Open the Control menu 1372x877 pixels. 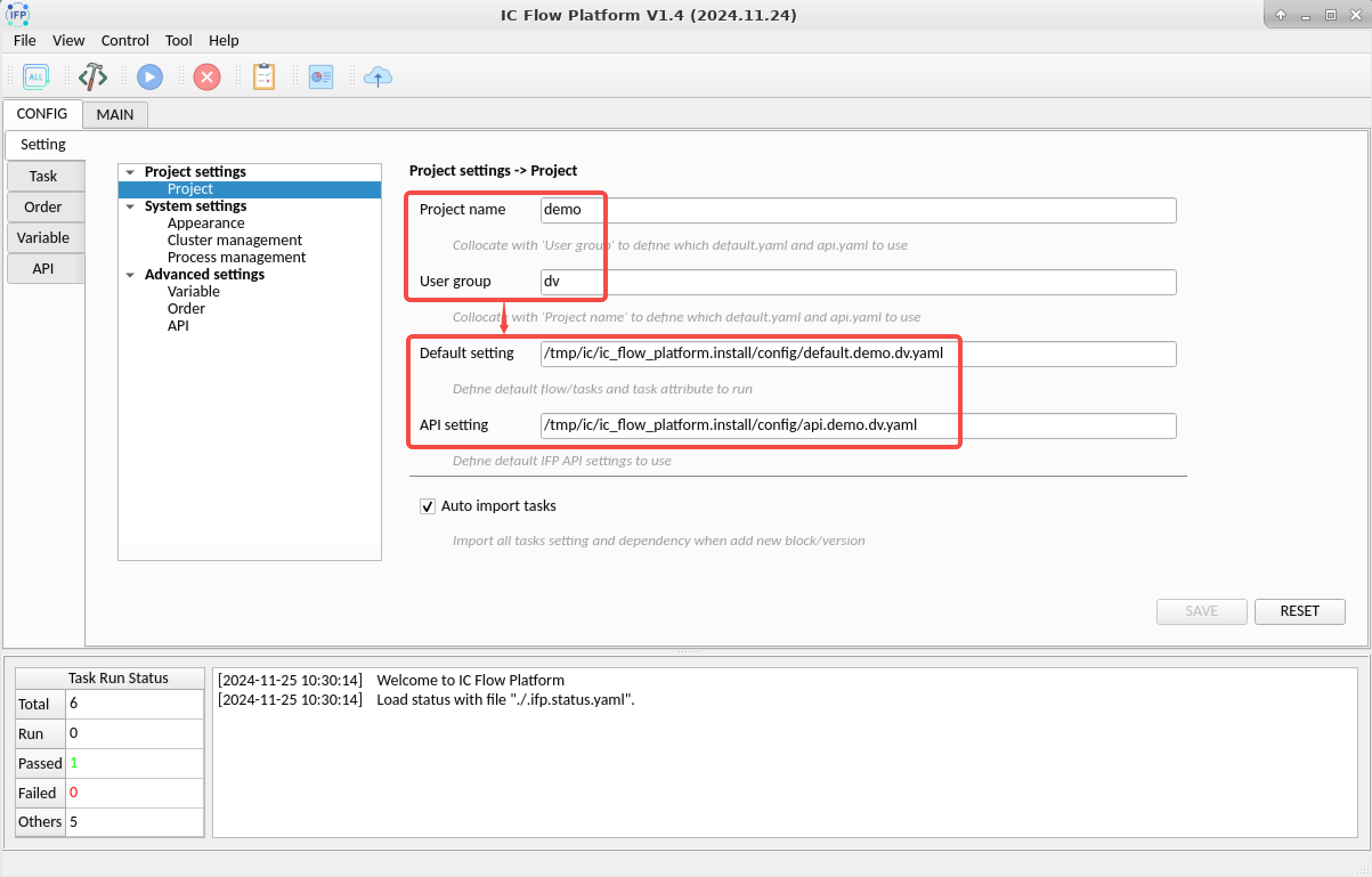pos(124,40)
